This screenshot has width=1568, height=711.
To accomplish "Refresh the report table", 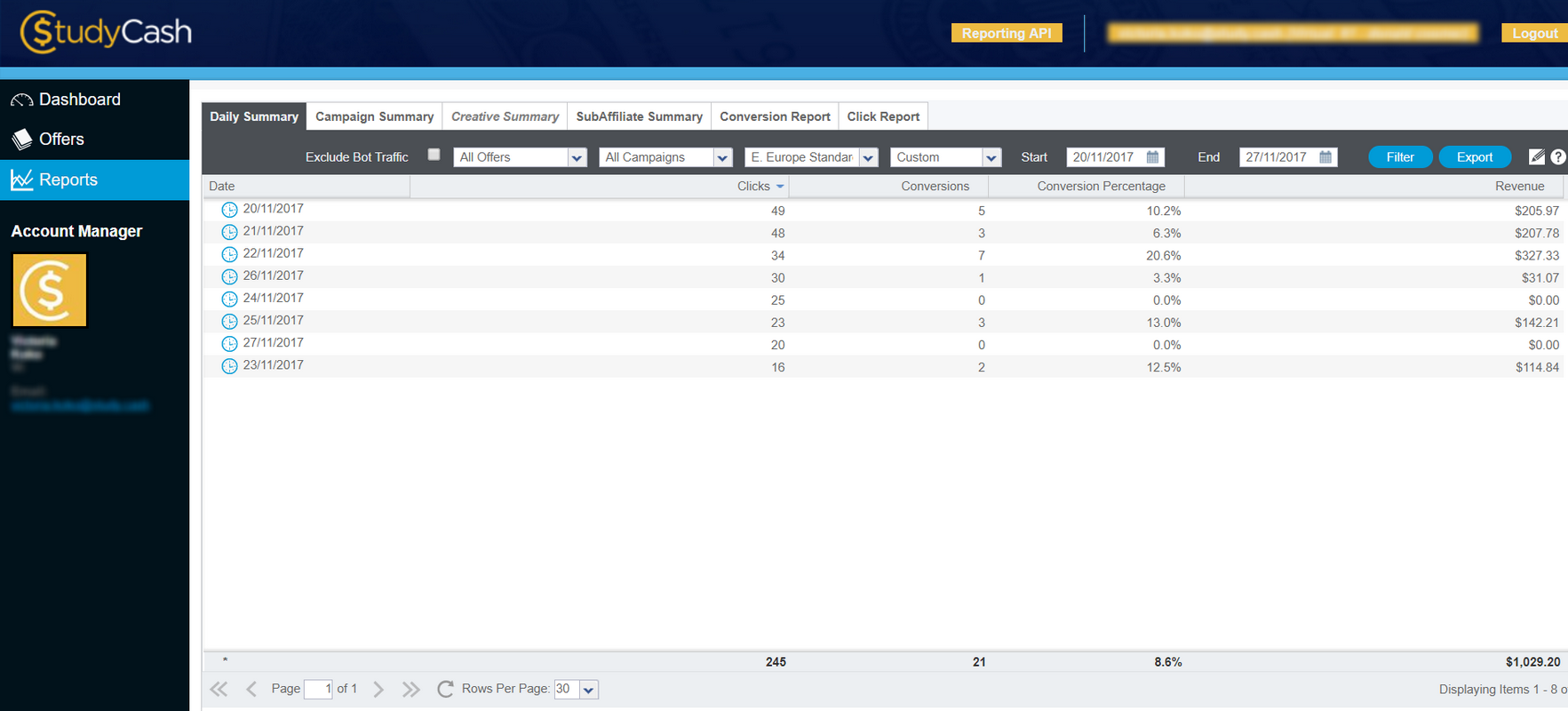I will pyautogui.click(x=445, y=689).
